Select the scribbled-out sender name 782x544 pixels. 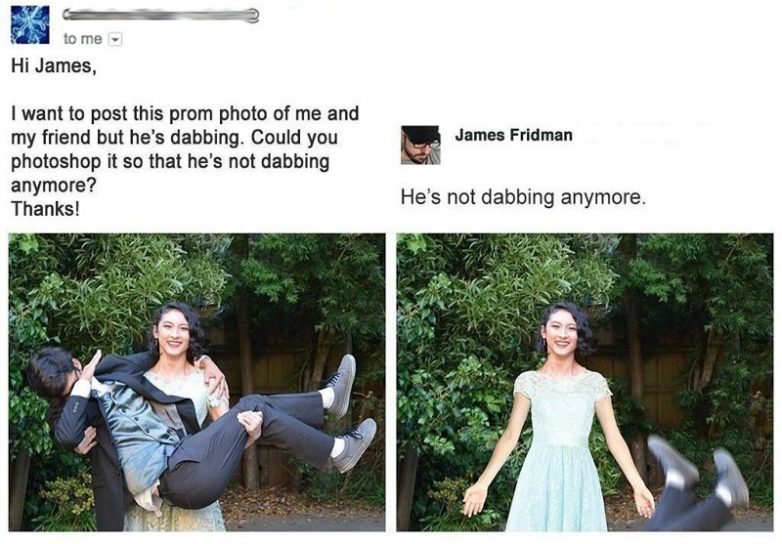tap(161, 15)
